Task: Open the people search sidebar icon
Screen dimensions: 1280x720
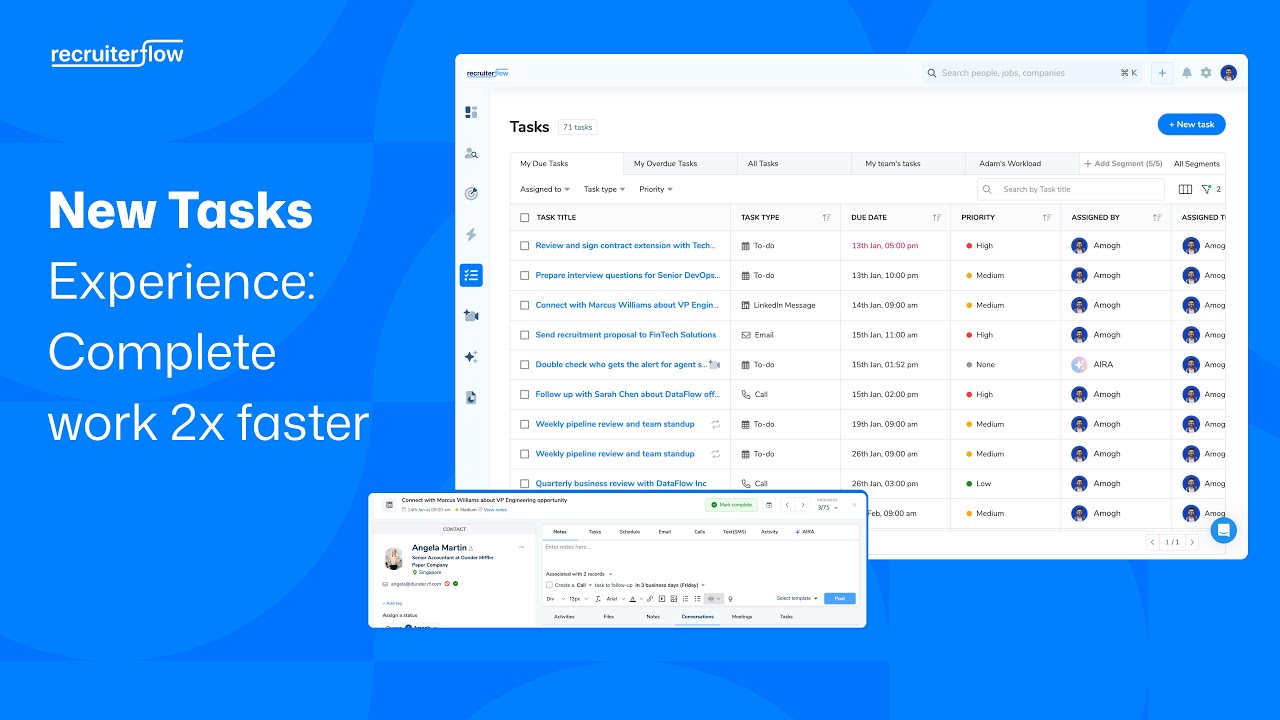Action: pos(471,153)
